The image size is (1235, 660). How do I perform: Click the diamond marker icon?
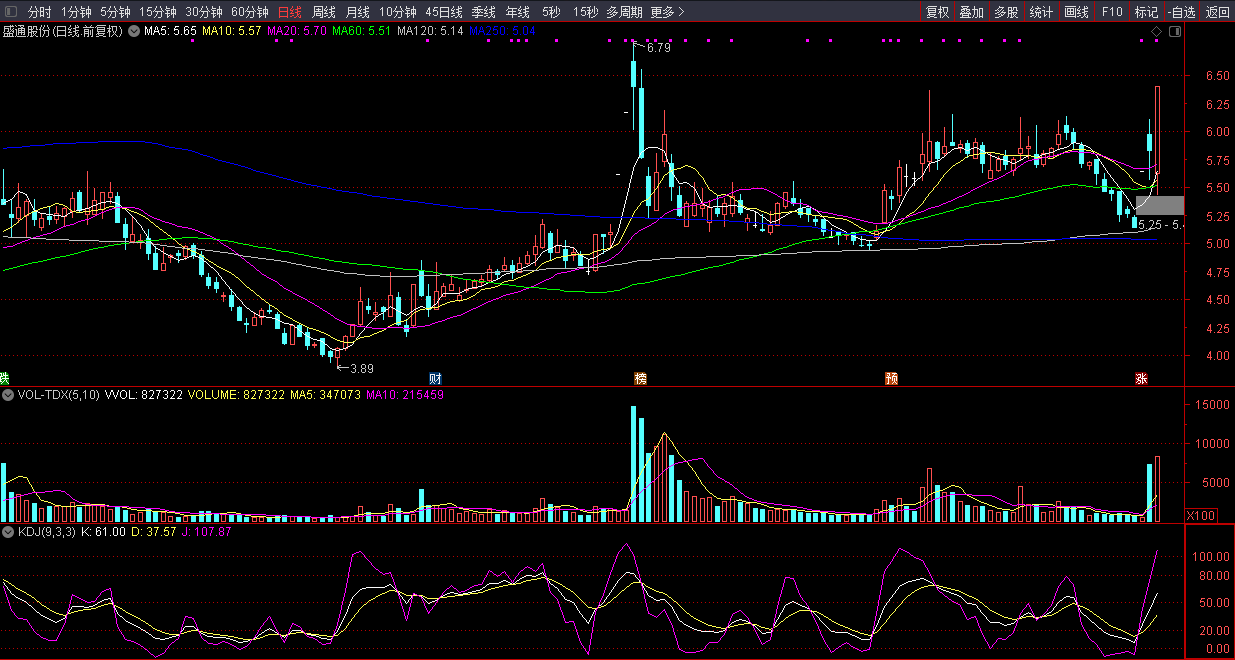(1156, 32)
